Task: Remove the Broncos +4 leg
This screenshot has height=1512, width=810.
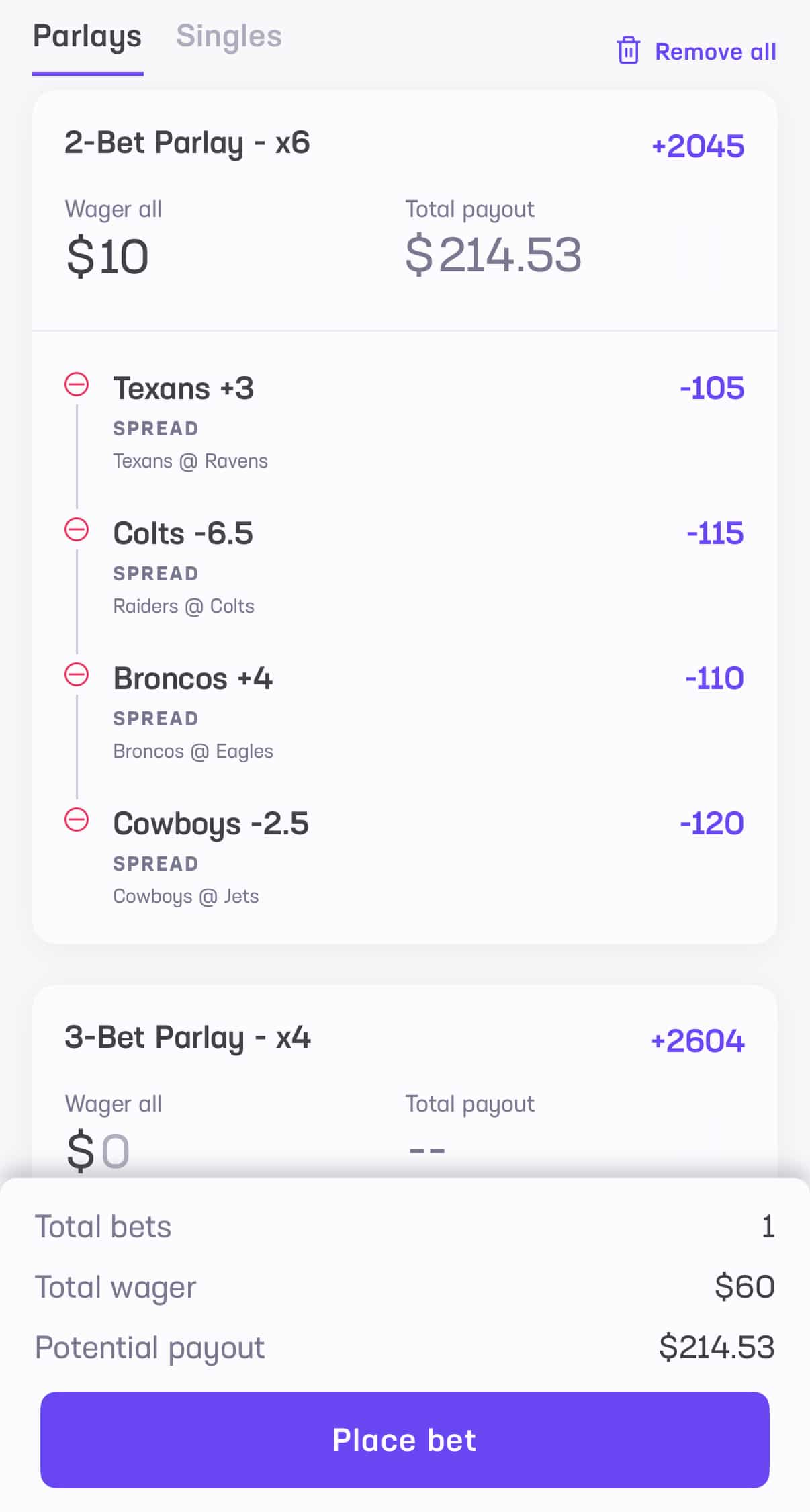Action: pyautogui.click(x=77, y=675)
